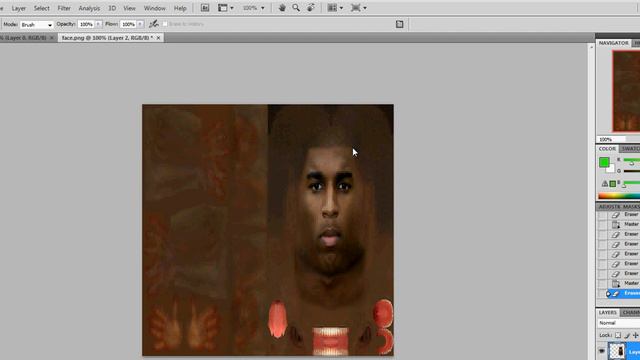This screenshot has width=640, height=360.
Task: Open the Help menu
Action: coord(180,8)
